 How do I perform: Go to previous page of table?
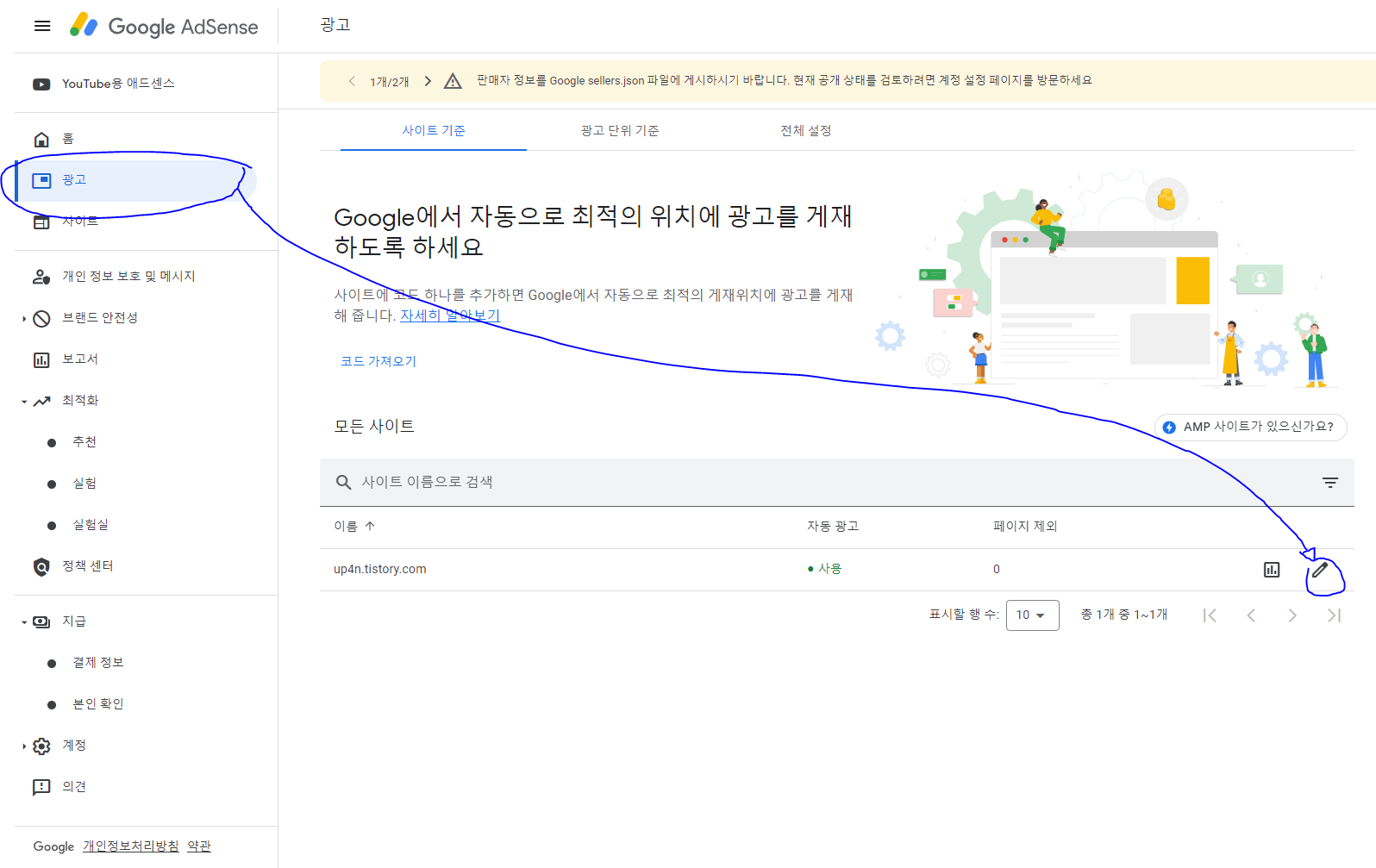click(1251, 615)
